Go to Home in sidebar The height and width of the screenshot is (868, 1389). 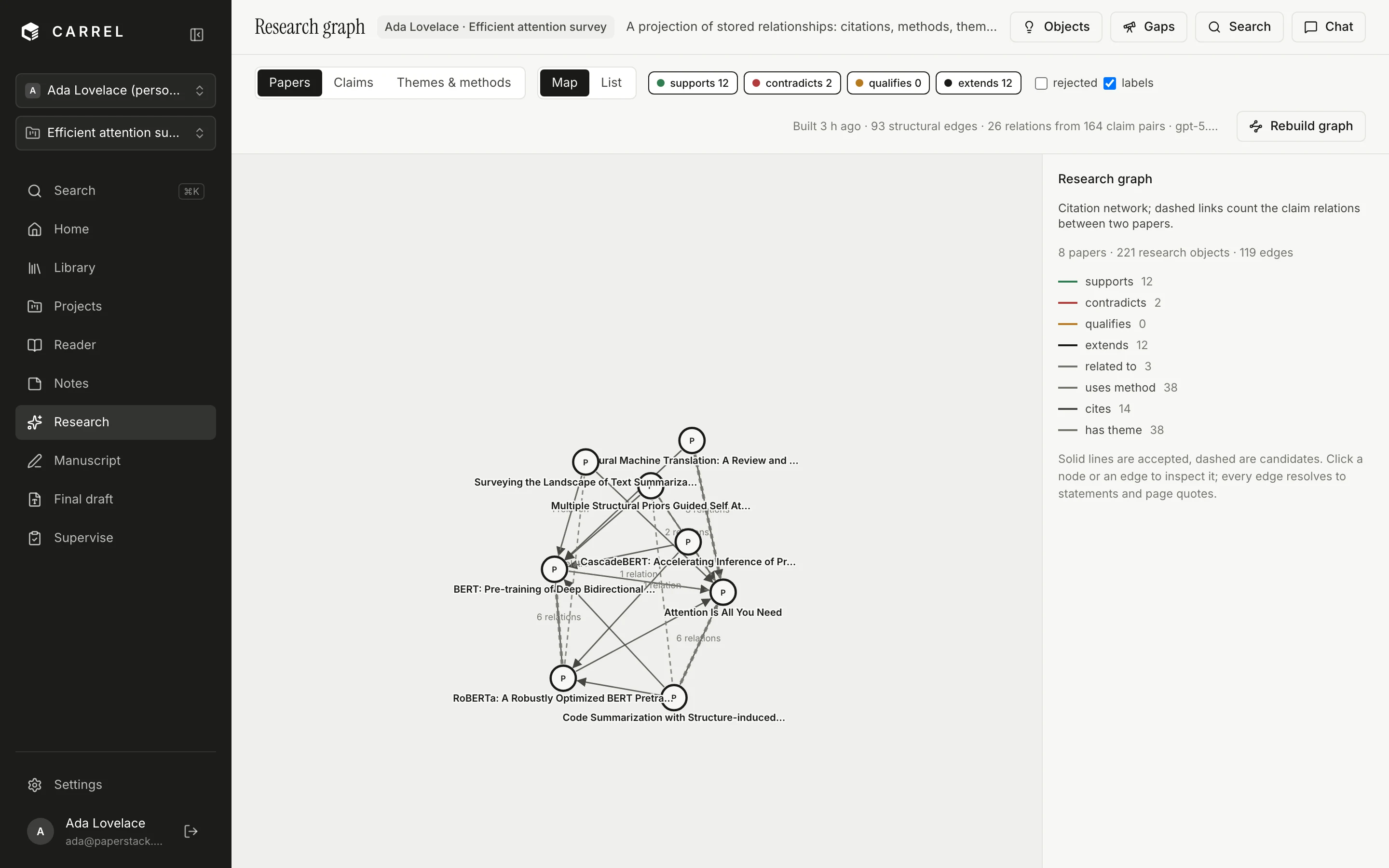(115, 229)
